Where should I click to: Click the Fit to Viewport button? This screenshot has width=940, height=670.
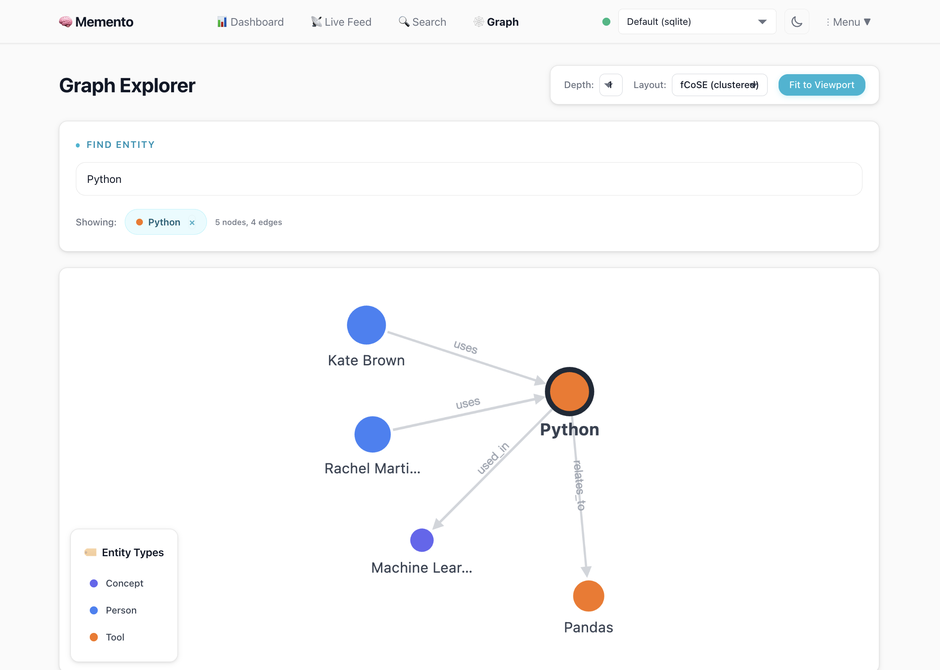coord(821,85)
